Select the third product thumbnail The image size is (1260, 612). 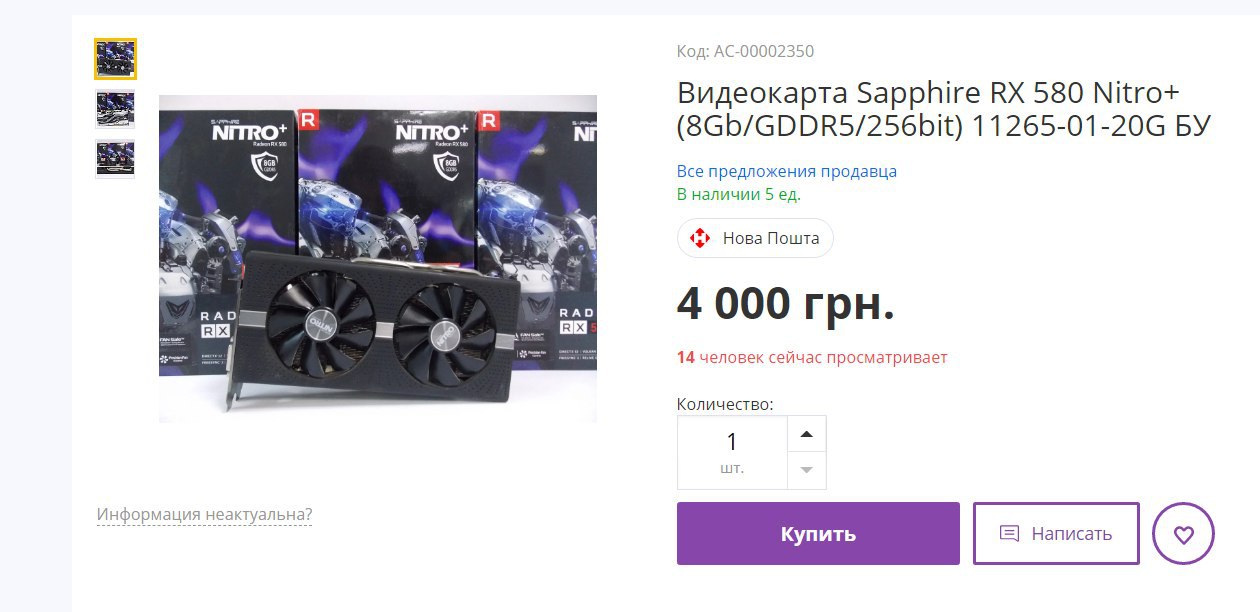(115, 159)
